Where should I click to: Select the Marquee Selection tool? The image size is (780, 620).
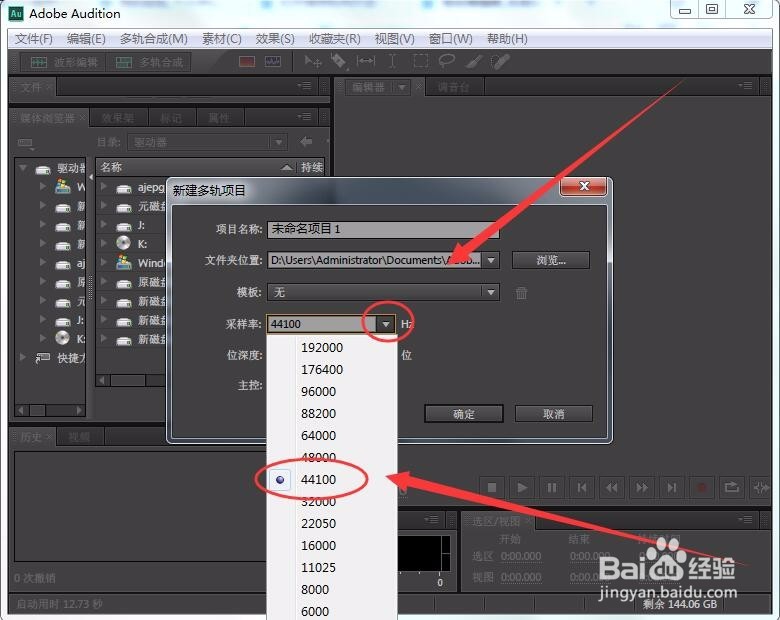coord(420,62)
